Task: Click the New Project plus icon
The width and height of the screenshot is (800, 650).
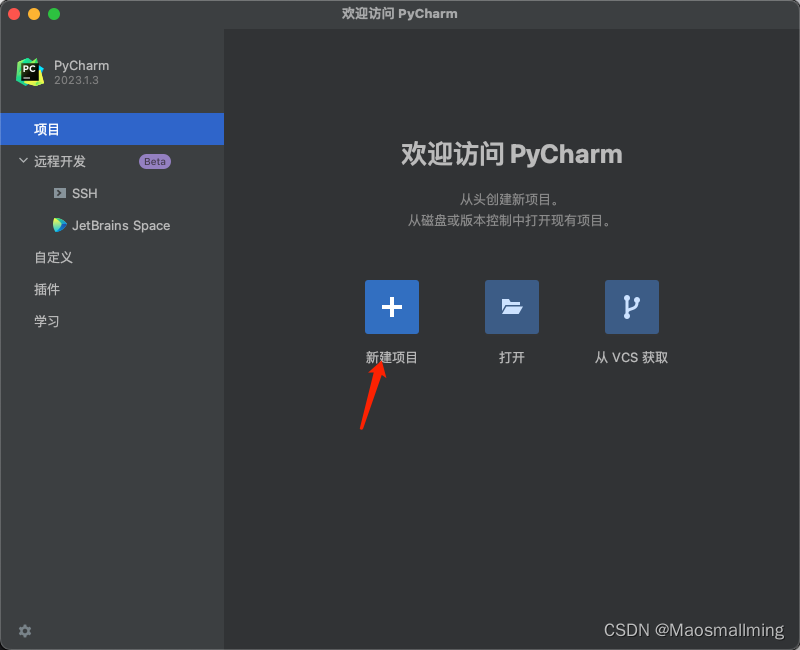Action: click(392, 307)
